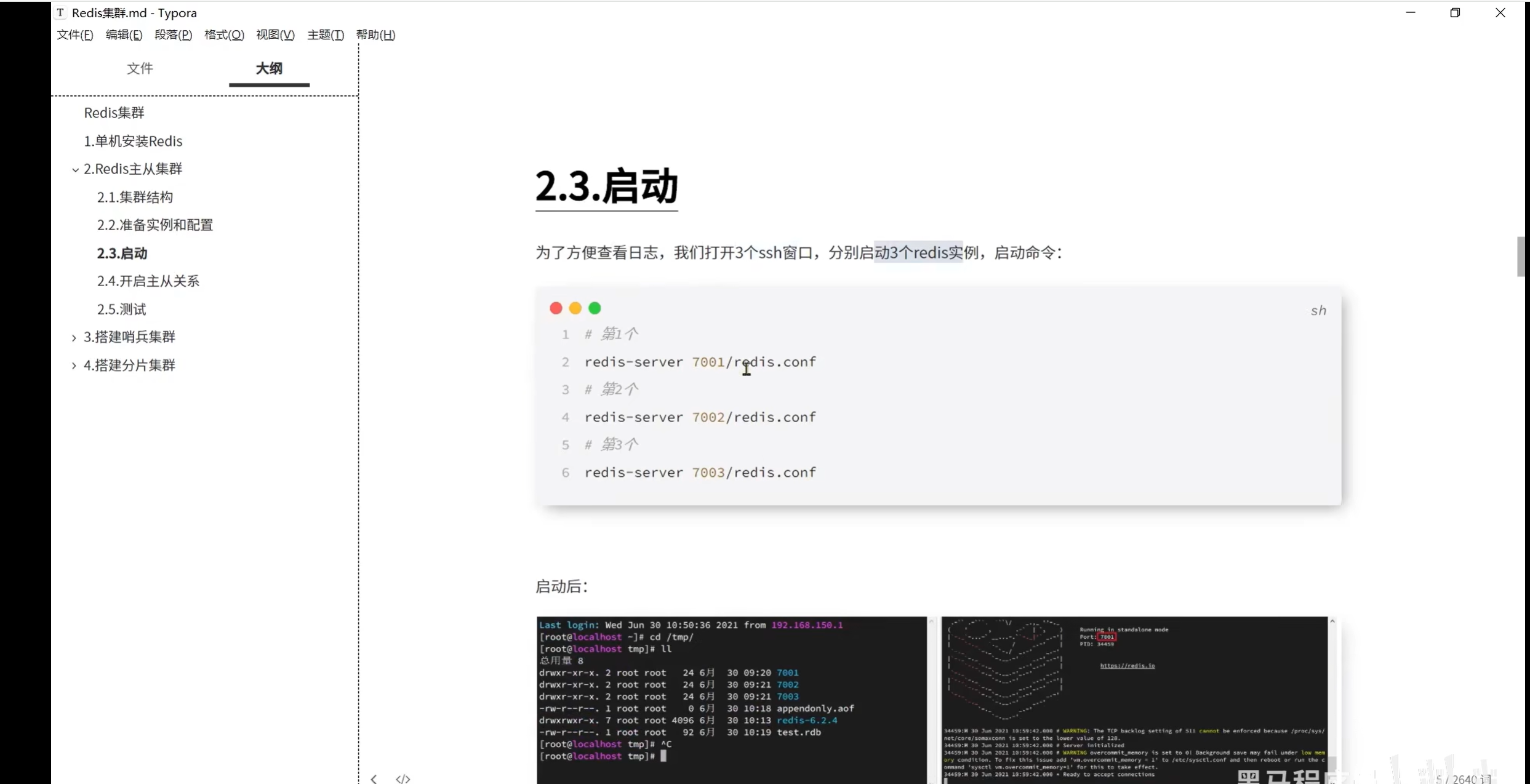Expand the 4.搭建分片集群 outline section
The width and height of the screenshot is (1530, 784).
click(x=74, y=366)
